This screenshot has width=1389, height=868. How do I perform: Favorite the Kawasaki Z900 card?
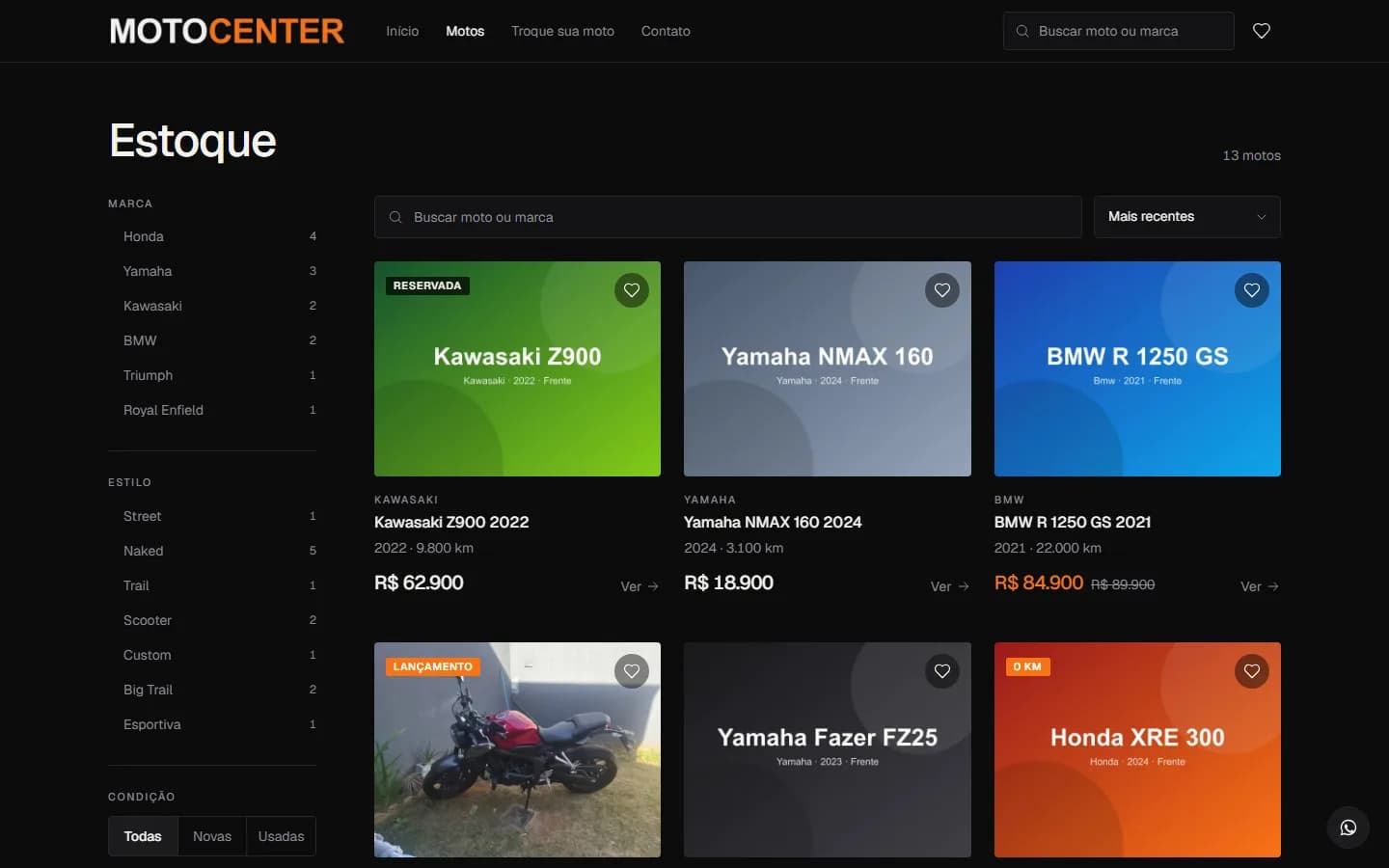pyautogui.click(x=632, y=290)
